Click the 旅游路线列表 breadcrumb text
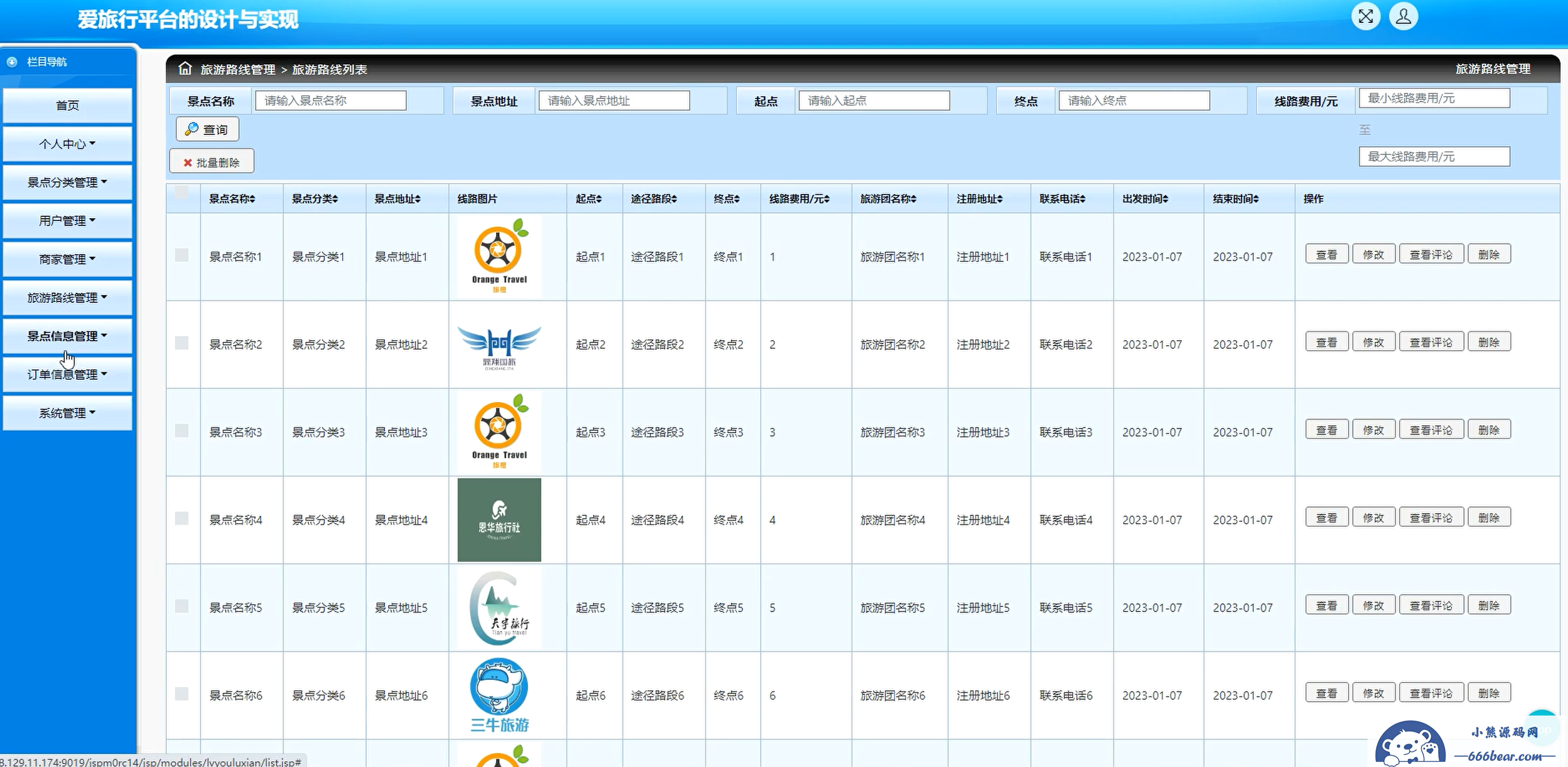This screenshot has height=767, width=1568. point(329,69)
